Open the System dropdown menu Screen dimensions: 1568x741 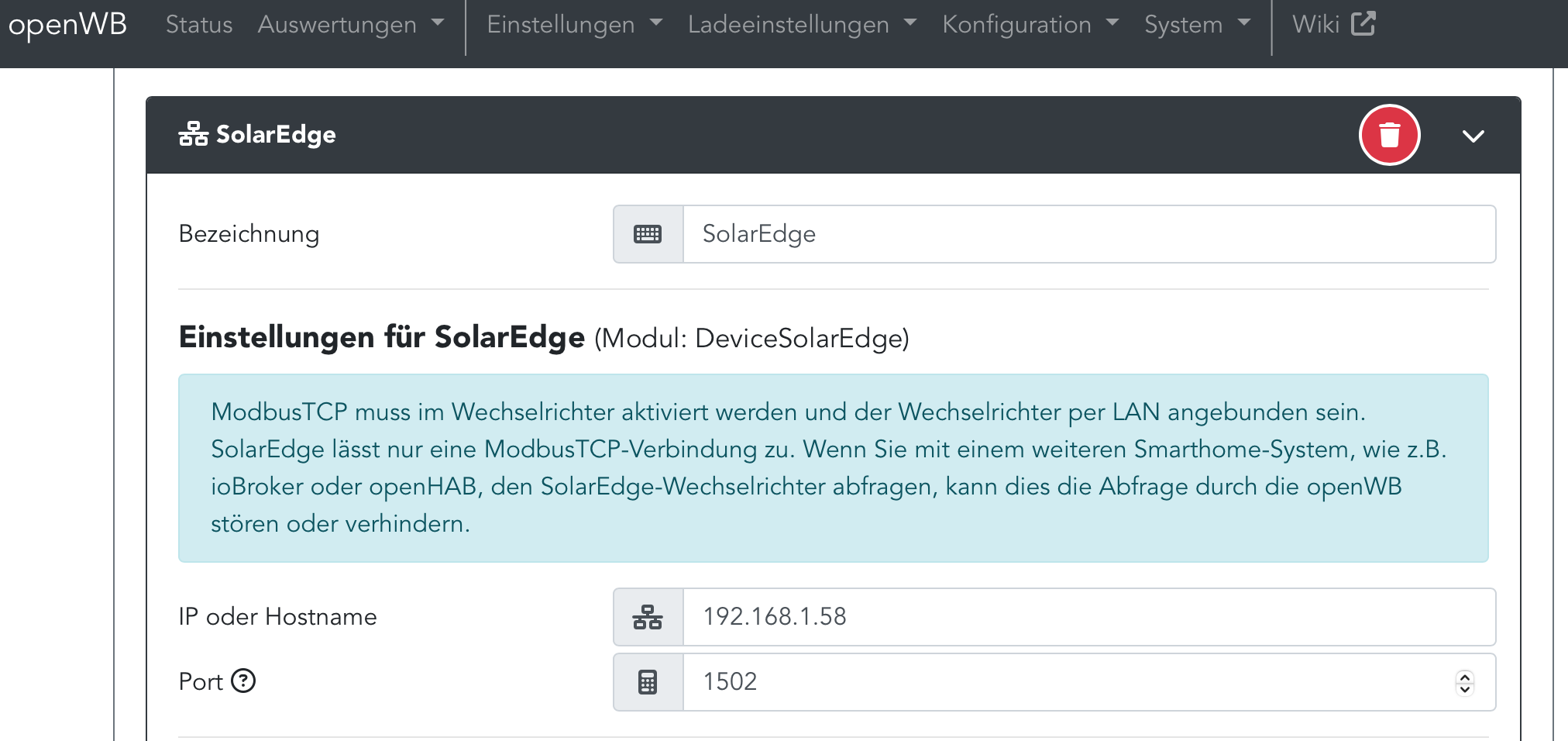pyautogui.click(x=1198, y=25)
